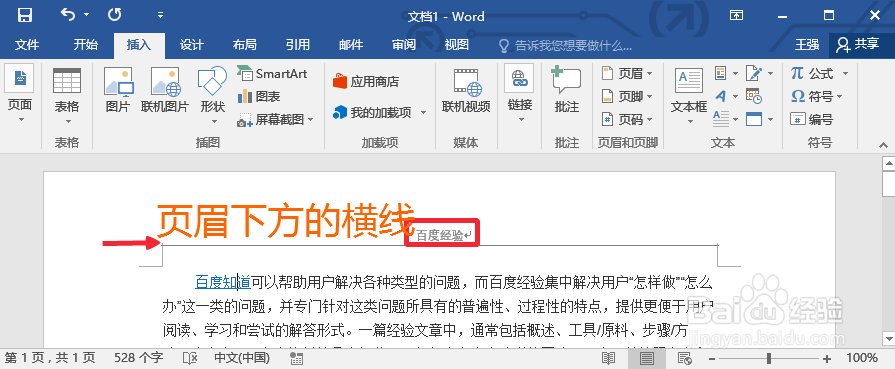Image resolution: width=895 pixels, height=369 pixels.
Task: Open the 页脚 footer dropdown
Action: click(x=627, y=97)
